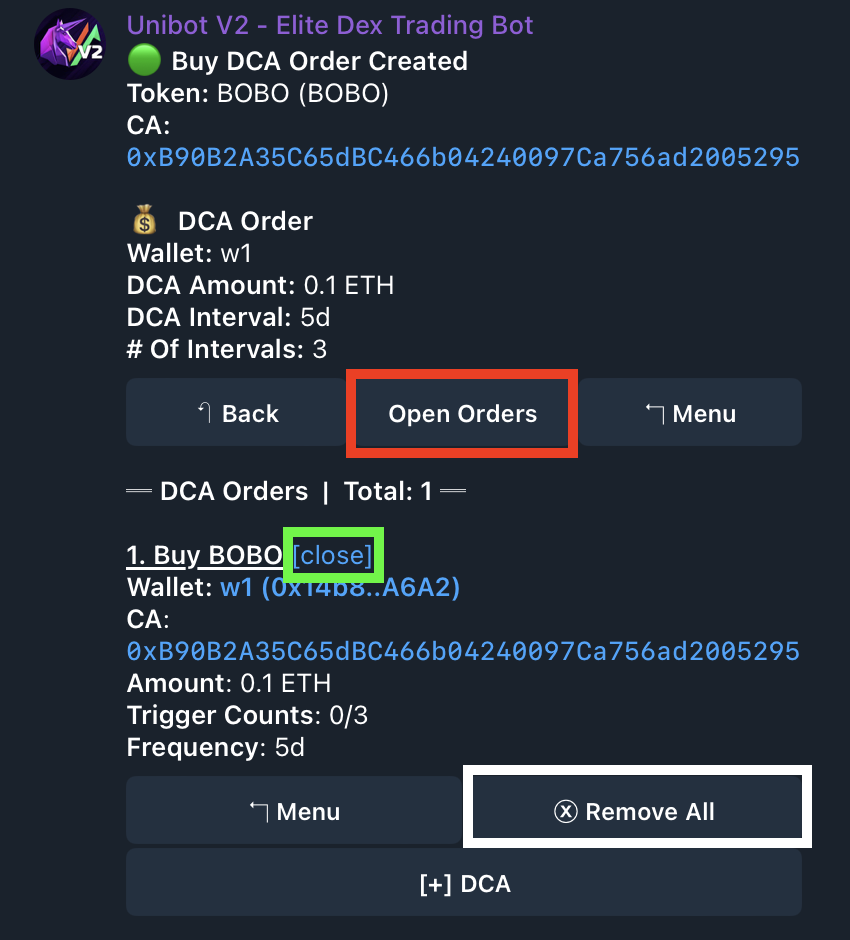Open the Unibot V2 bot name link
850x940 pixels.
(x=330, y=26)
